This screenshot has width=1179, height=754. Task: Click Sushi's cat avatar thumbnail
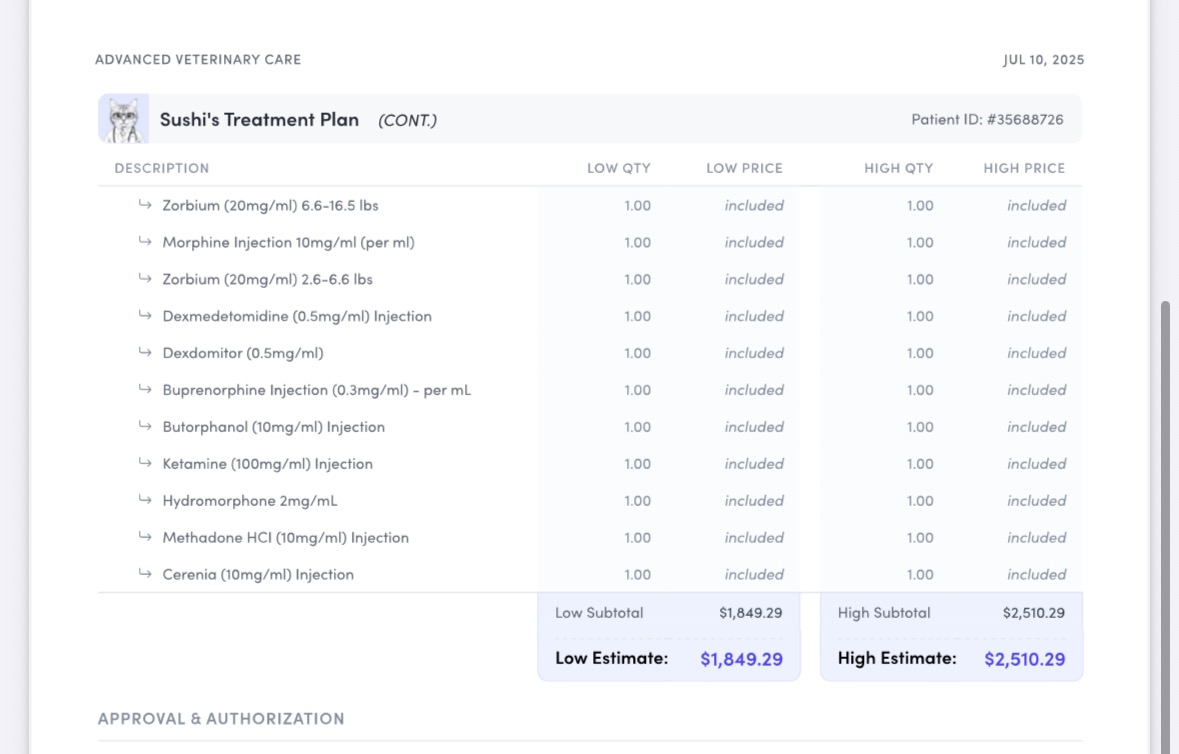tap(124, 119)
